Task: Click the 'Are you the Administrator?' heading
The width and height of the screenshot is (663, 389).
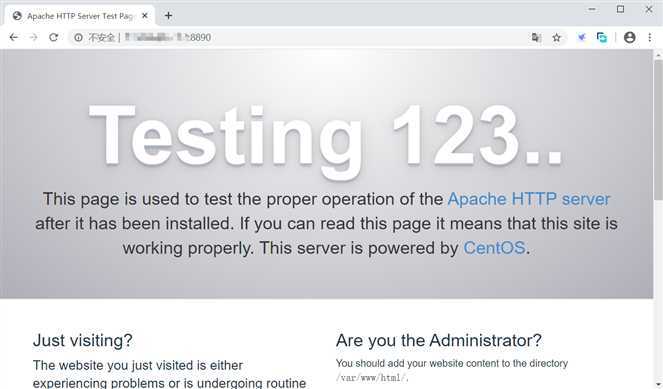Action: pyautogui.click(x=438, y=340)
